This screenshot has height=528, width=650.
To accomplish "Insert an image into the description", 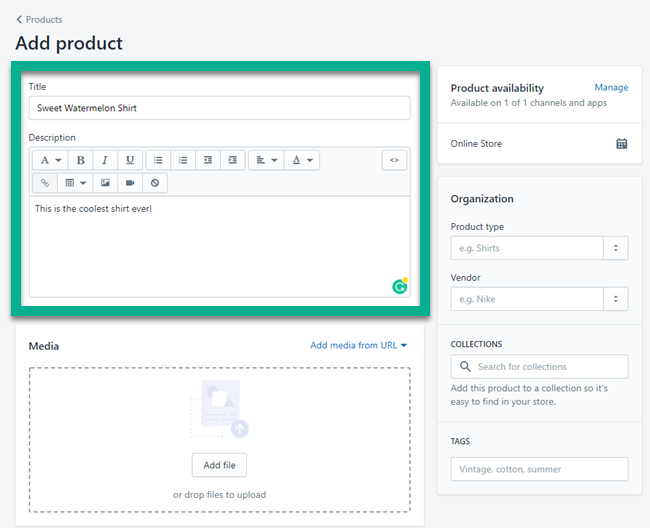I will tap(104, 183).
